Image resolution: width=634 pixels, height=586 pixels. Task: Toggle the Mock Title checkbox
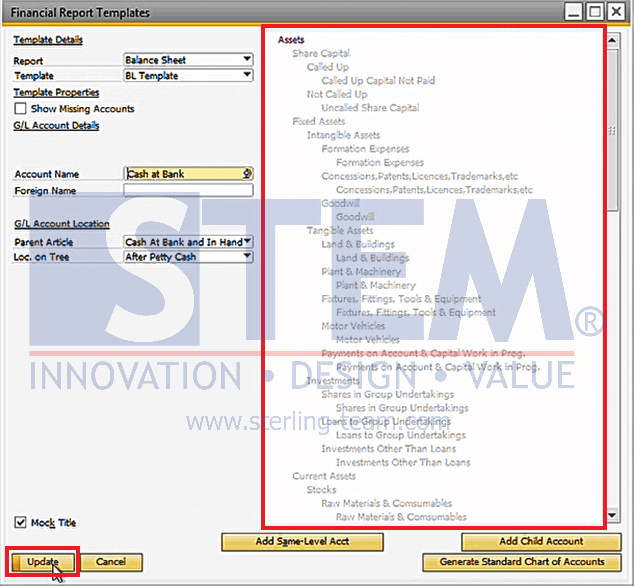pyautogui.click(x=20, y=523)
